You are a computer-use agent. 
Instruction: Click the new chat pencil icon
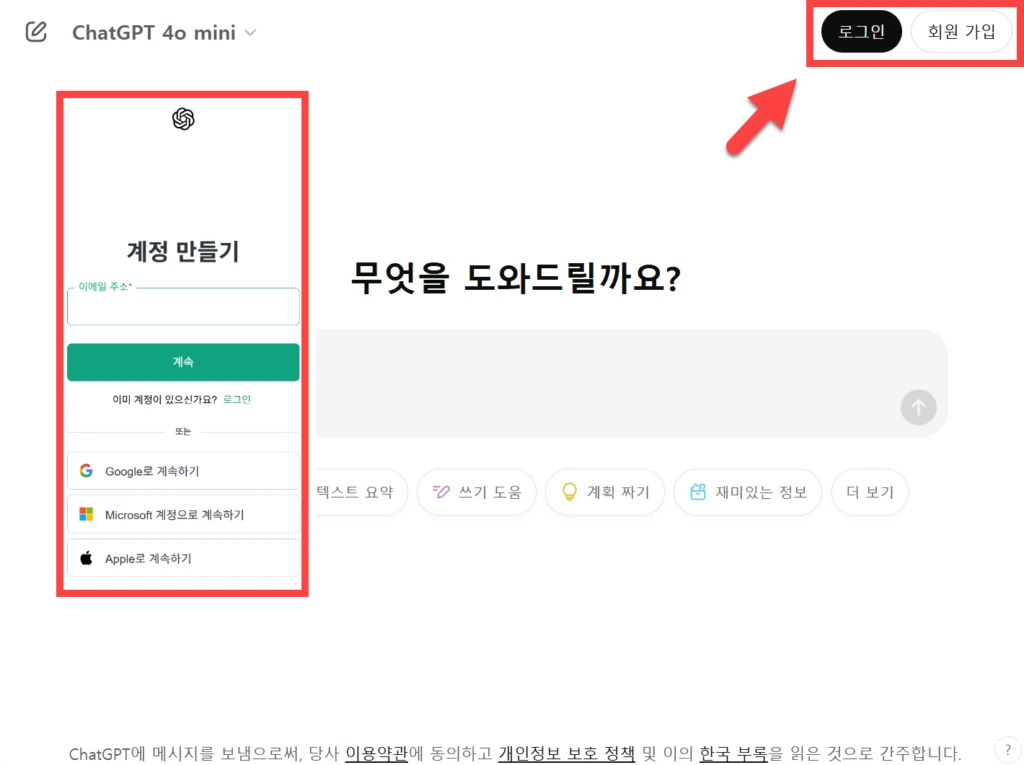[36, 31]
